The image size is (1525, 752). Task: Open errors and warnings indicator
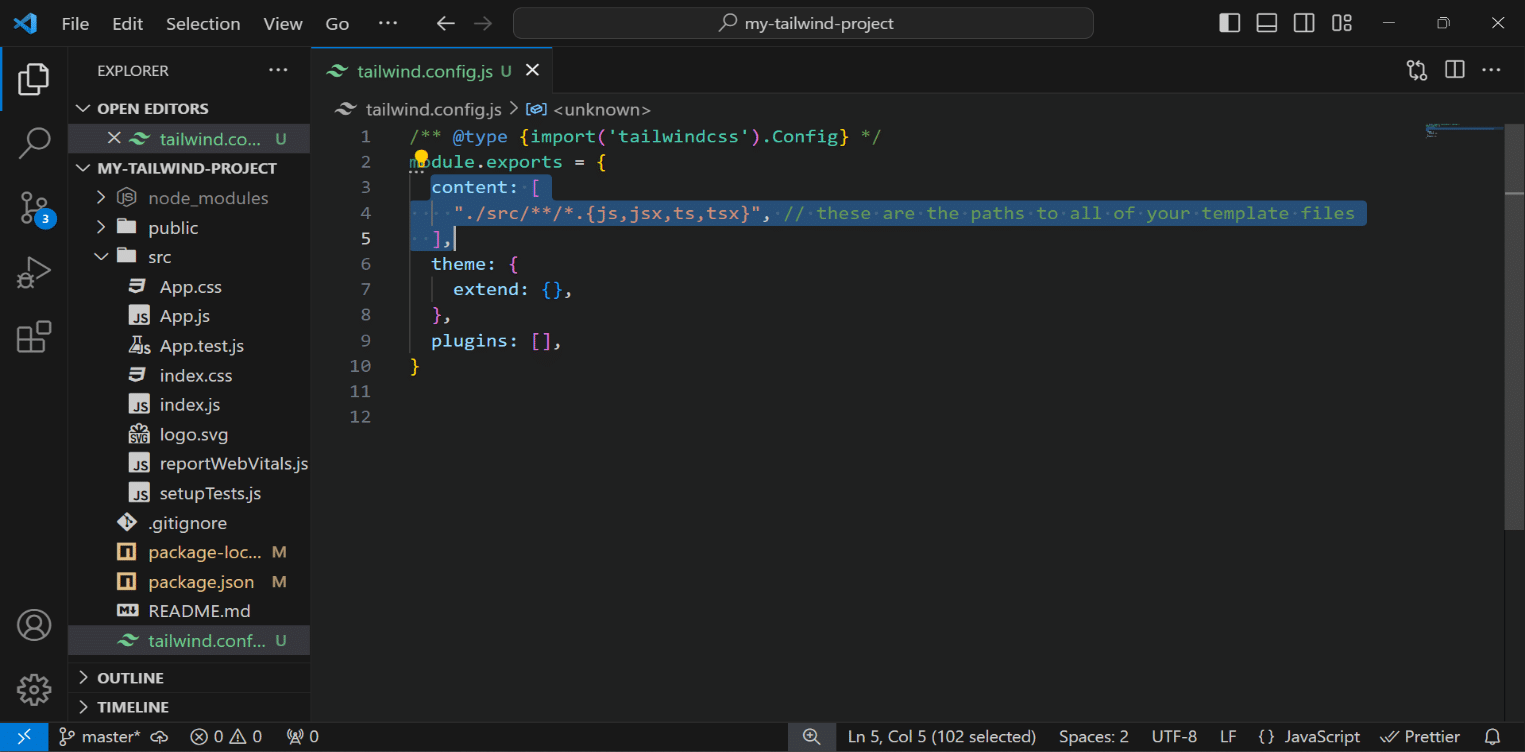pyautogui.click(x=226, y=737)
